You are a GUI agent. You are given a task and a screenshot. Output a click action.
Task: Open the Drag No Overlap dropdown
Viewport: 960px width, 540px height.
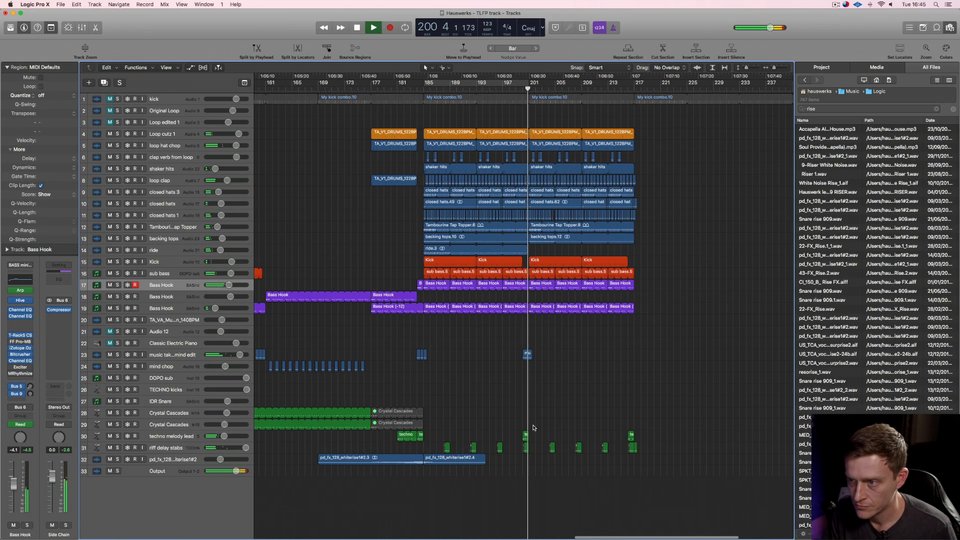[669, 67]
